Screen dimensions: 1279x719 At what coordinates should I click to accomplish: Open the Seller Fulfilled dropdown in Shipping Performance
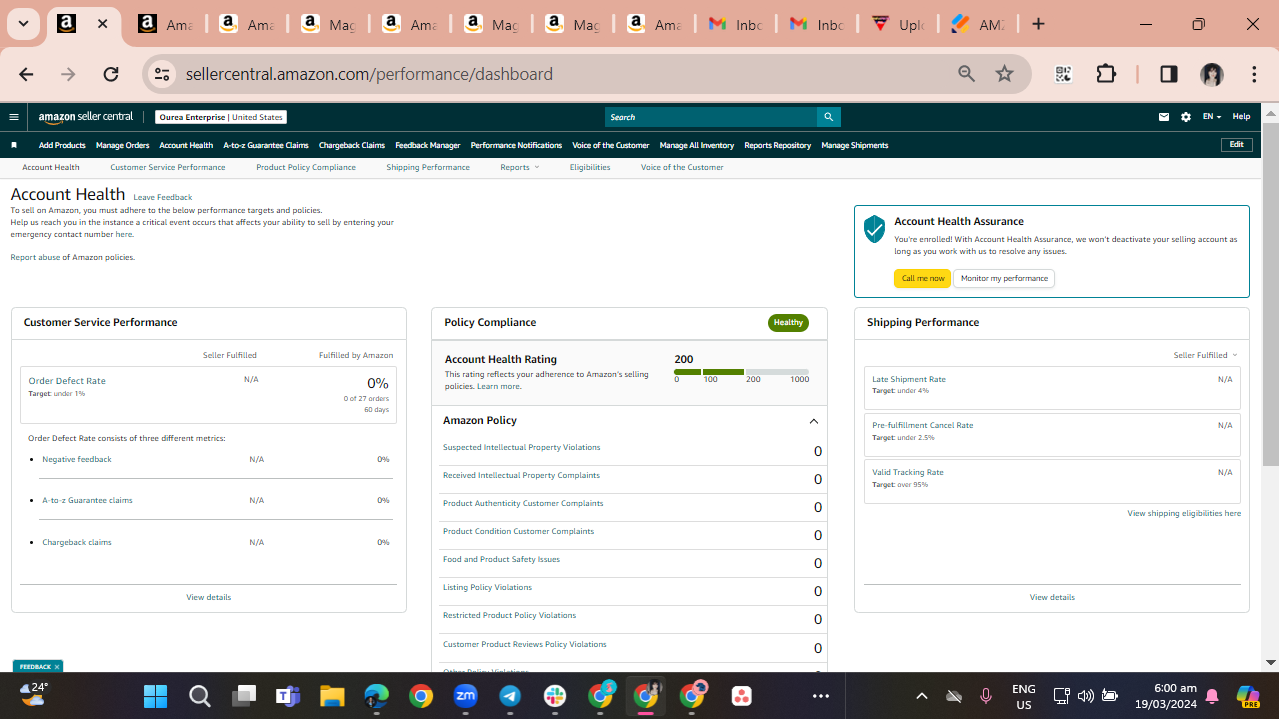click(x=1205, y=355)
